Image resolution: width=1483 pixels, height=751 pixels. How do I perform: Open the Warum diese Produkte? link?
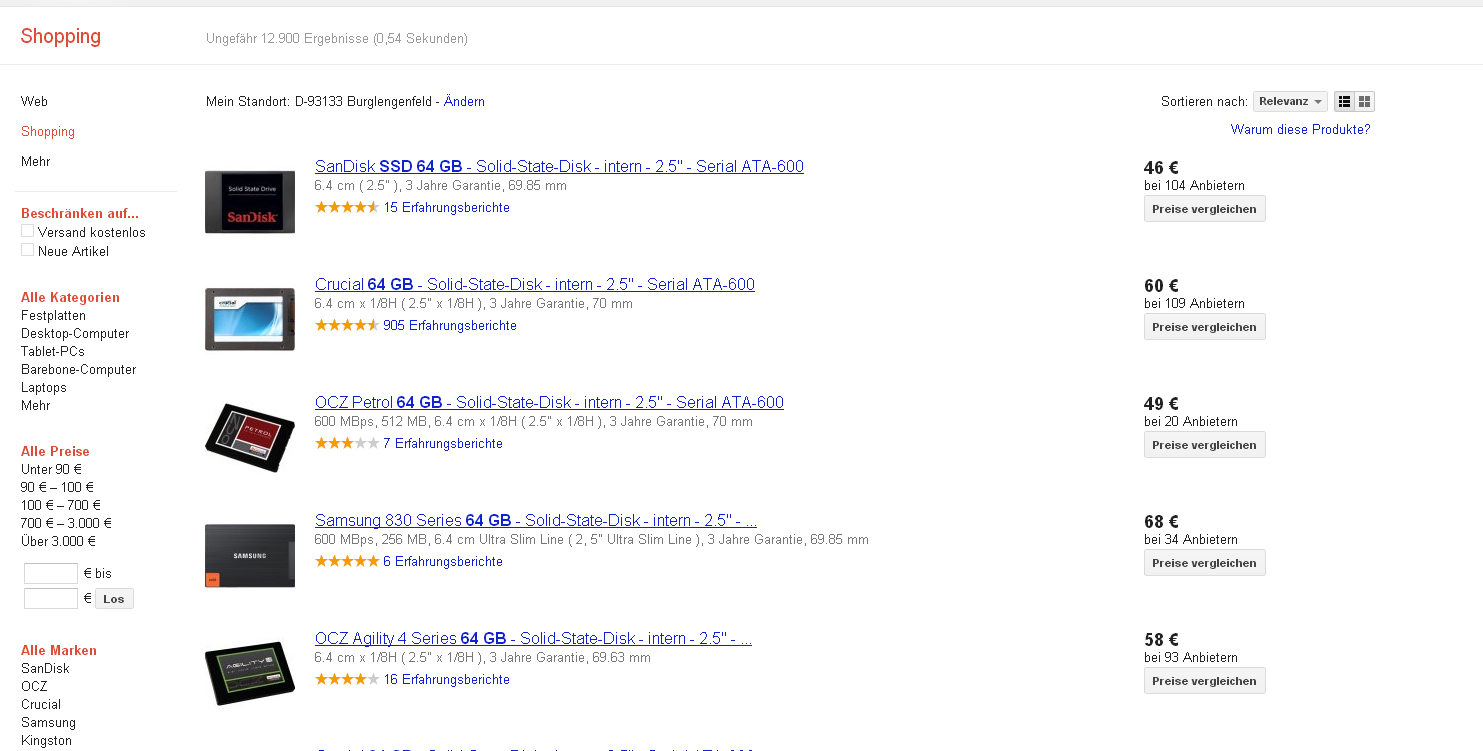[x=1300, y=129]
